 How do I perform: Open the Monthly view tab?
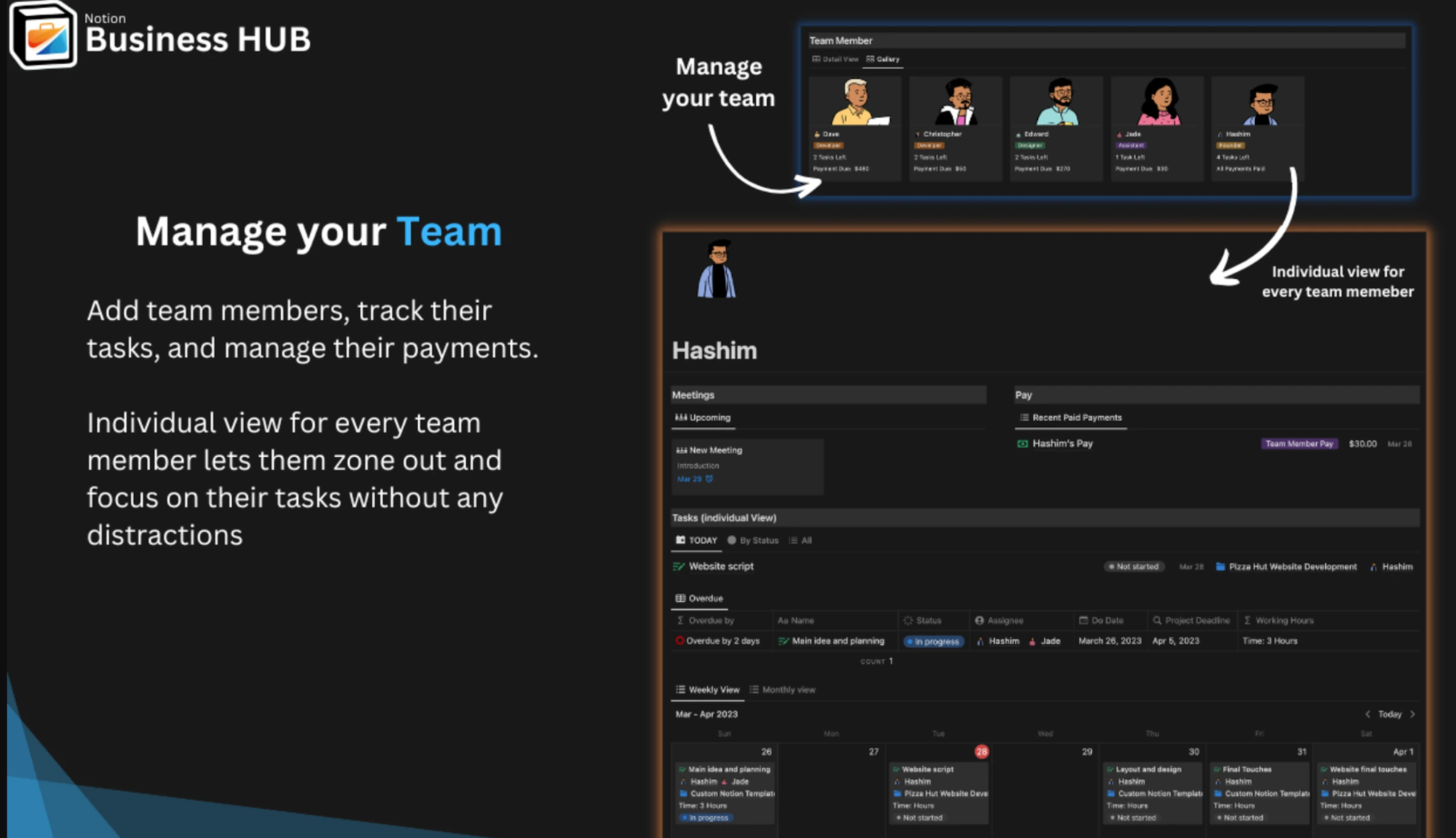coord(783,689)
